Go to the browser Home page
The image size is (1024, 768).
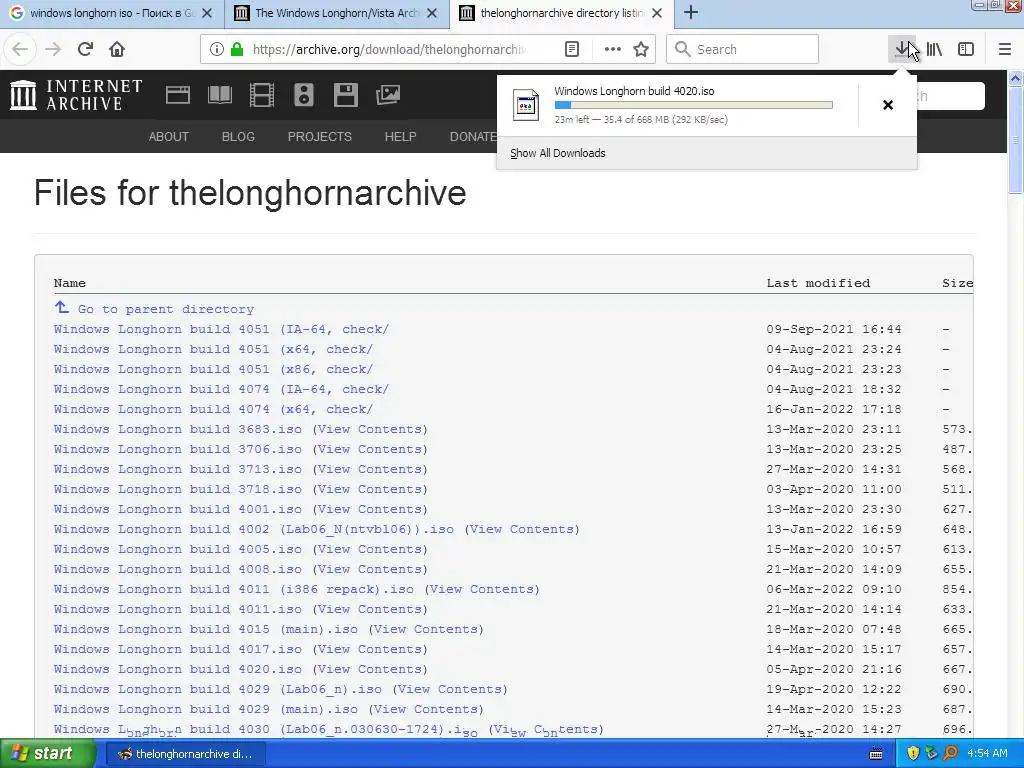tap(117, 49)
